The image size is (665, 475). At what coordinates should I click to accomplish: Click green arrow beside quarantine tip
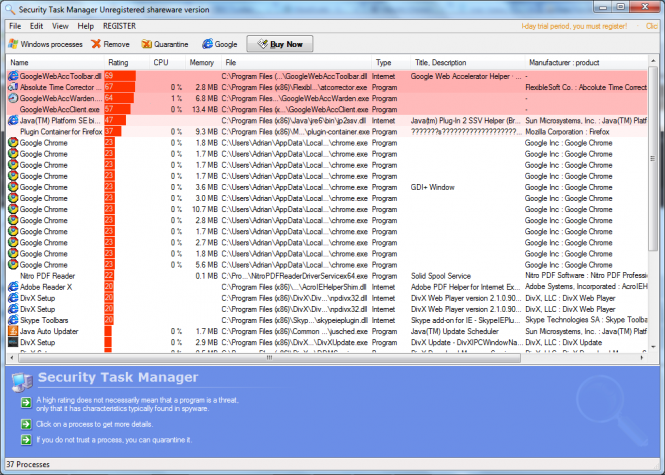point(26,440)
